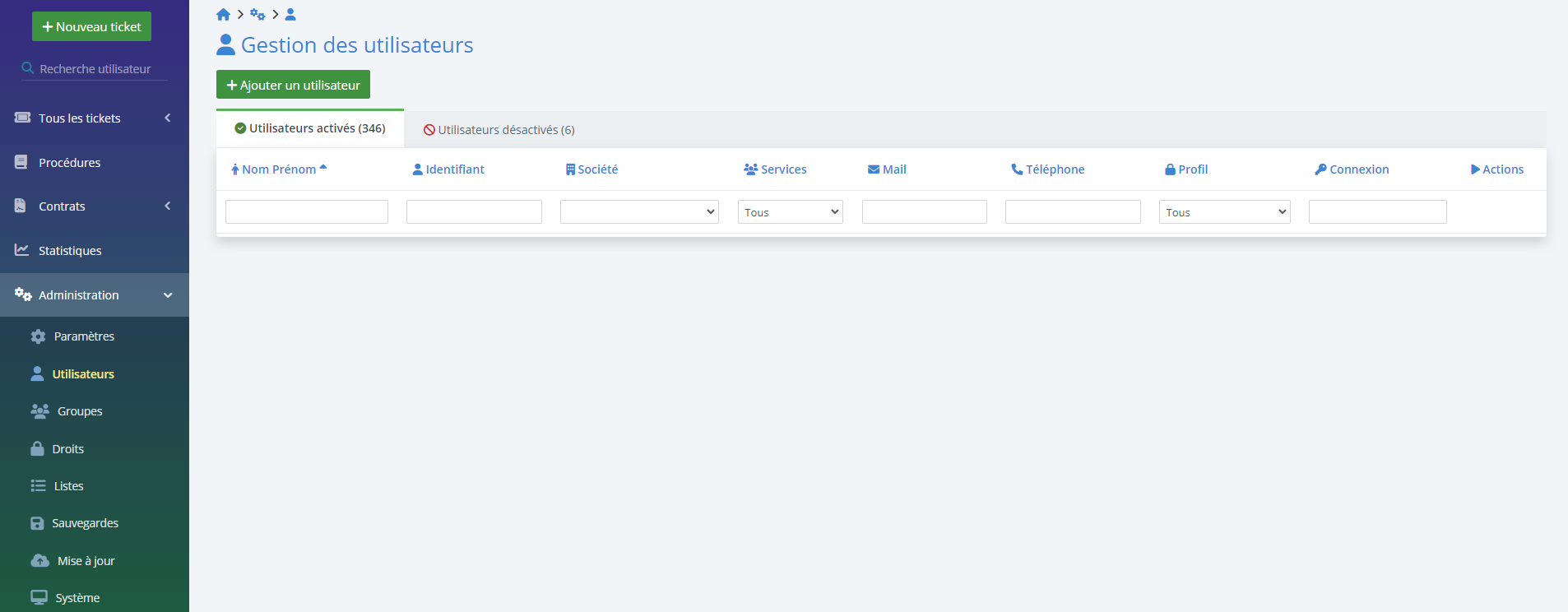Sort by Services column header
The image size is (1568, 612).
pyautogui.click(x=775, y=169)
